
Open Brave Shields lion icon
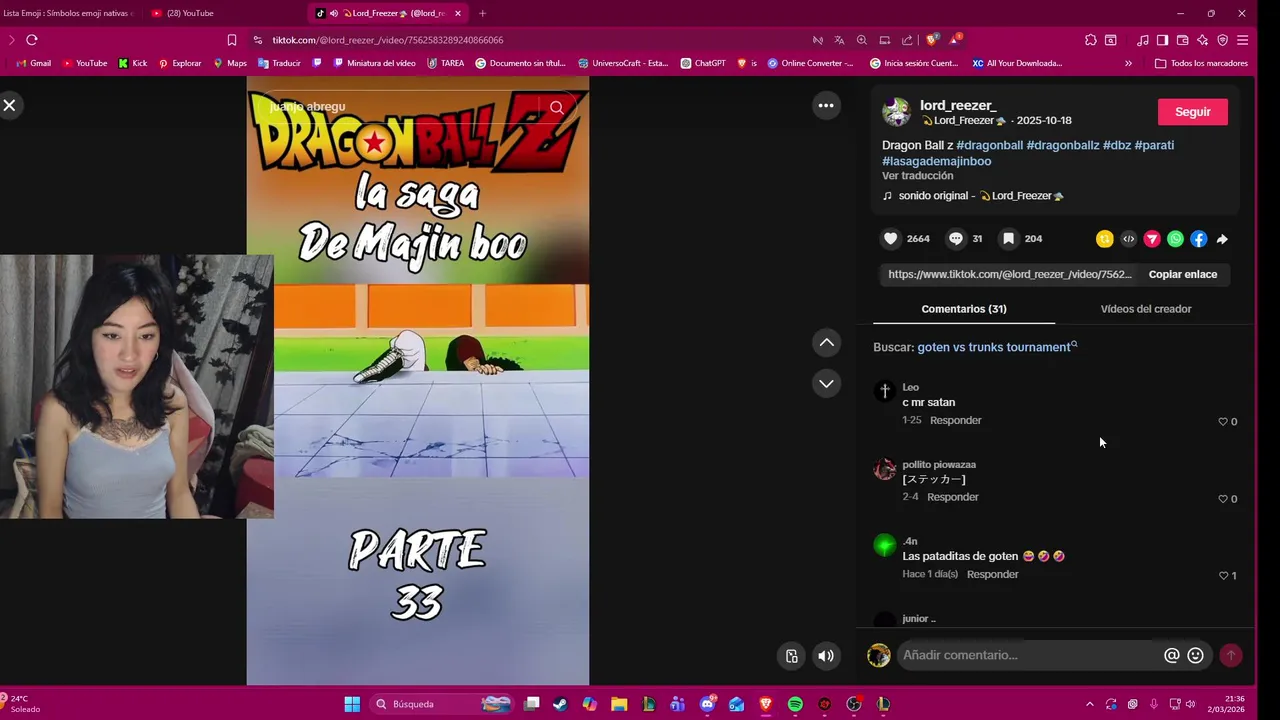click(932, 40)
